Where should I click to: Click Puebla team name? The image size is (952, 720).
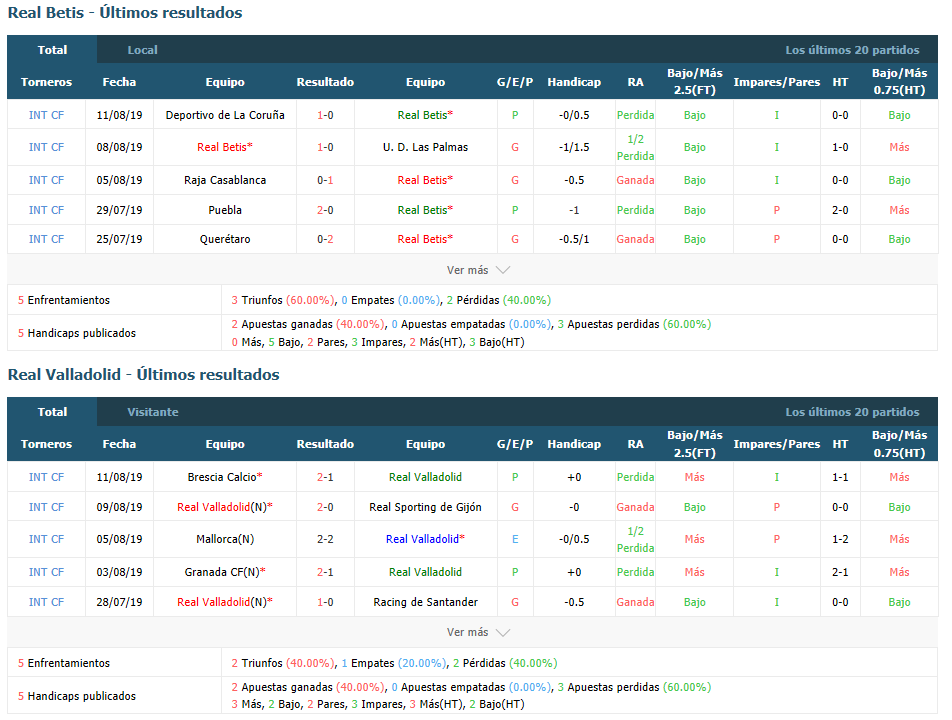(x=225, y=209)
